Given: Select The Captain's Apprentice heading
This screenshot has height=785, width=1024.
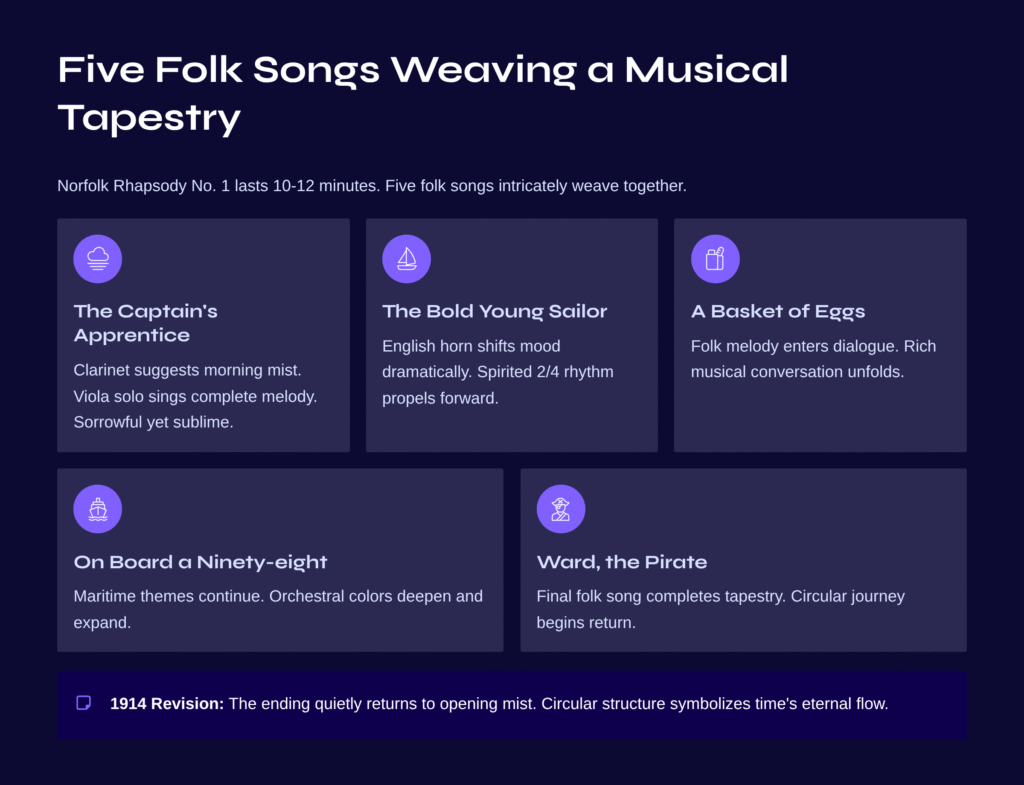Looking at the screenshot, I should (146, 323).
